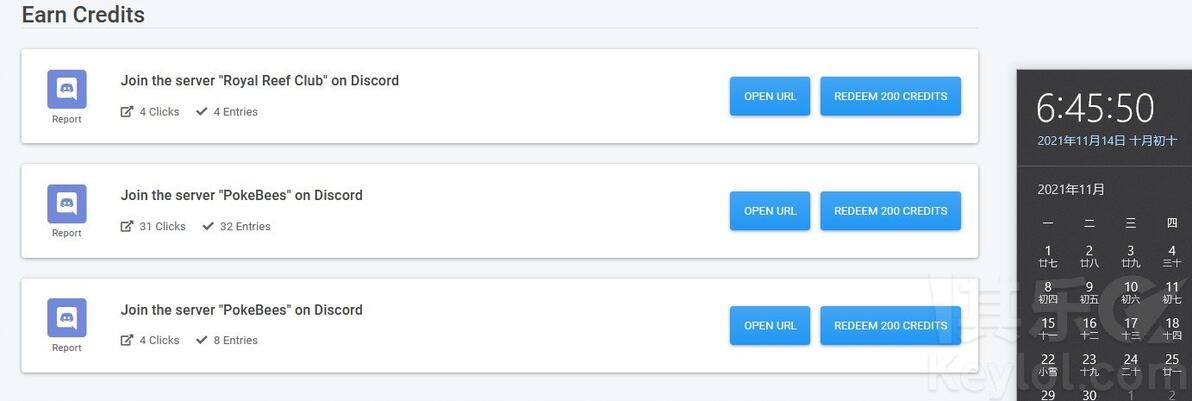Screen dimensions: 1192x401
Task: Click the Discord icon of last PokeBees entry
Action: pos(67,318)
